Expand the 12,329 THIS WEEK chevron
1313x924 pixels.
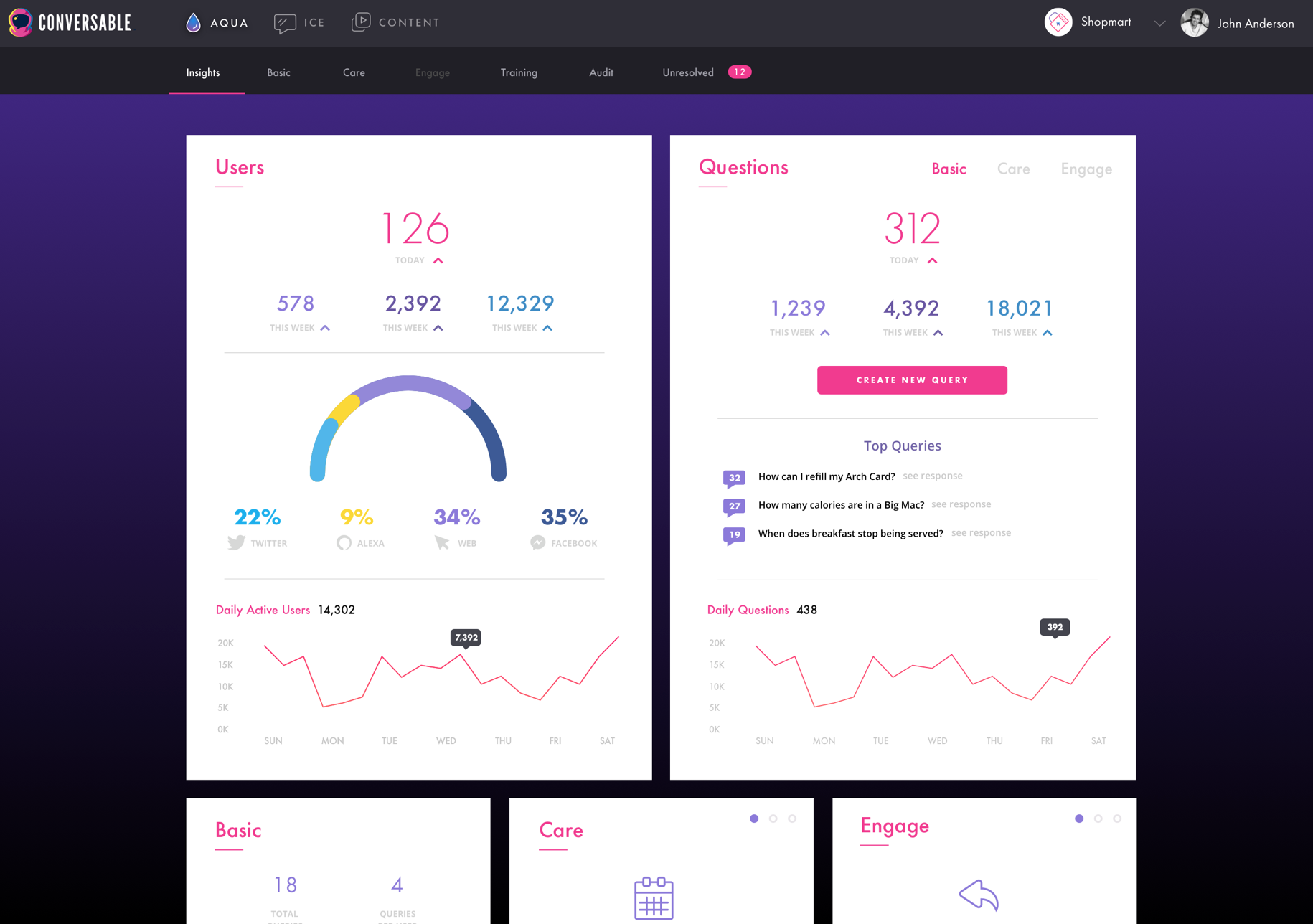point(547,328)
